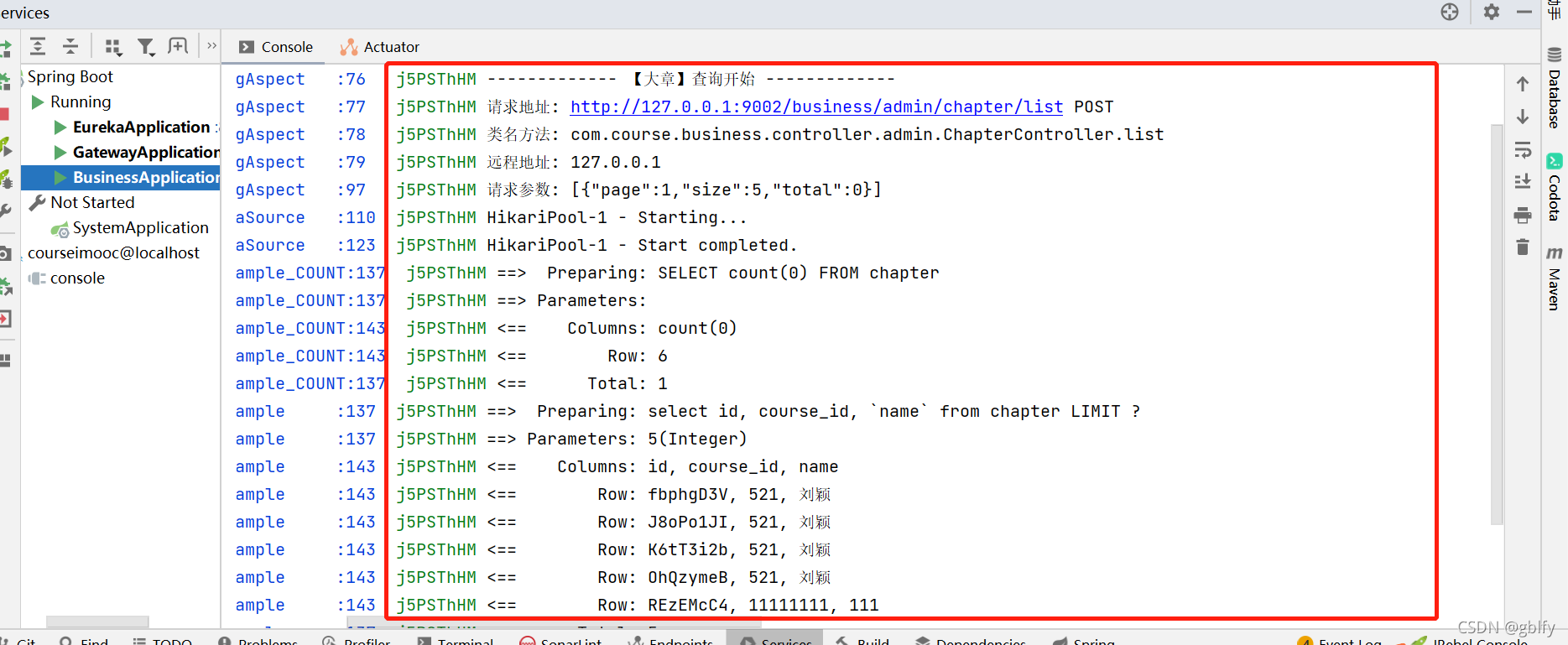Select courseimooc@localhost database node
This screenshot has width=1568, height=645.
tap(113, 252)
